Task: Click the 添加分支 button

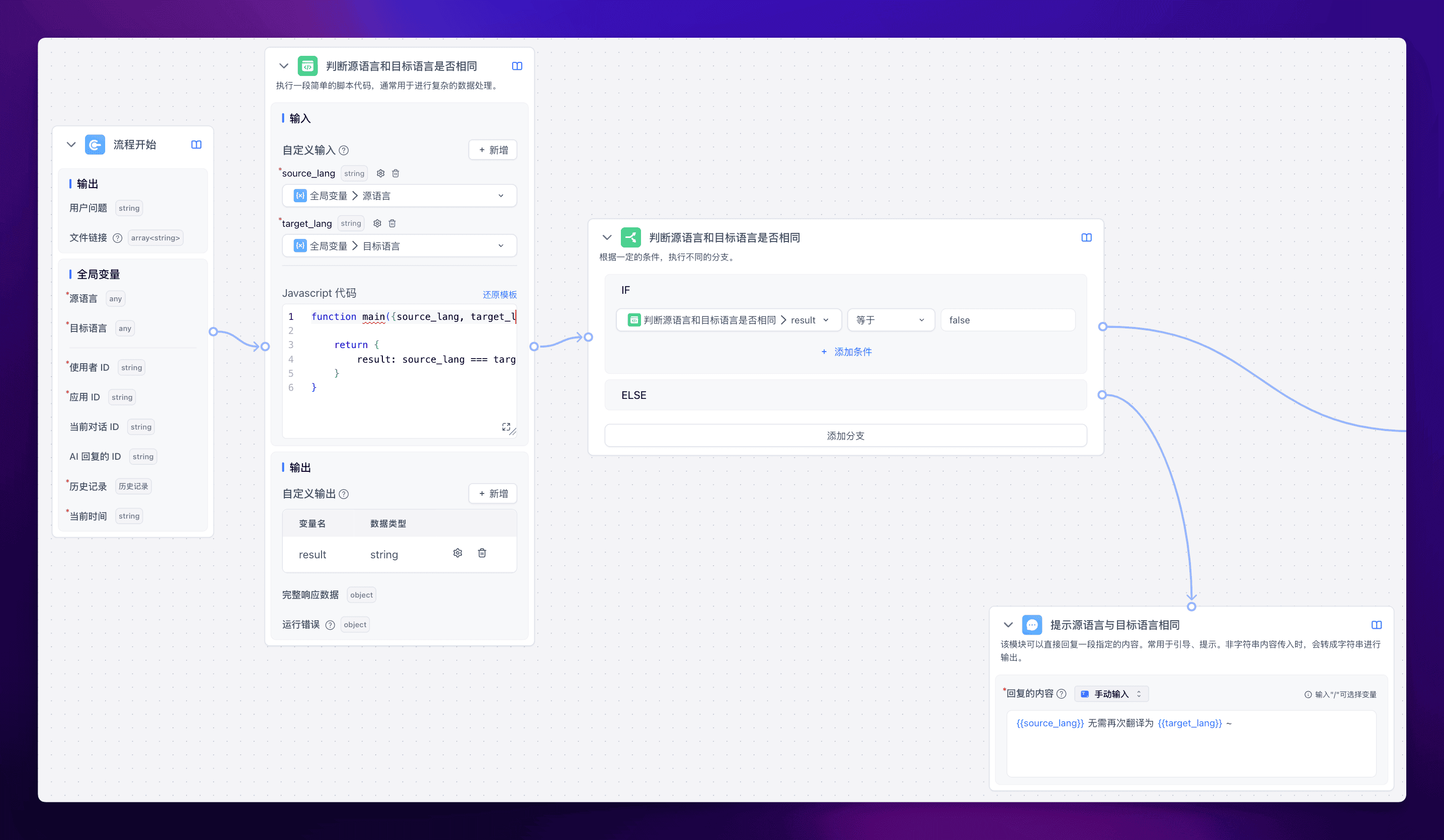Action: point(846,436)
